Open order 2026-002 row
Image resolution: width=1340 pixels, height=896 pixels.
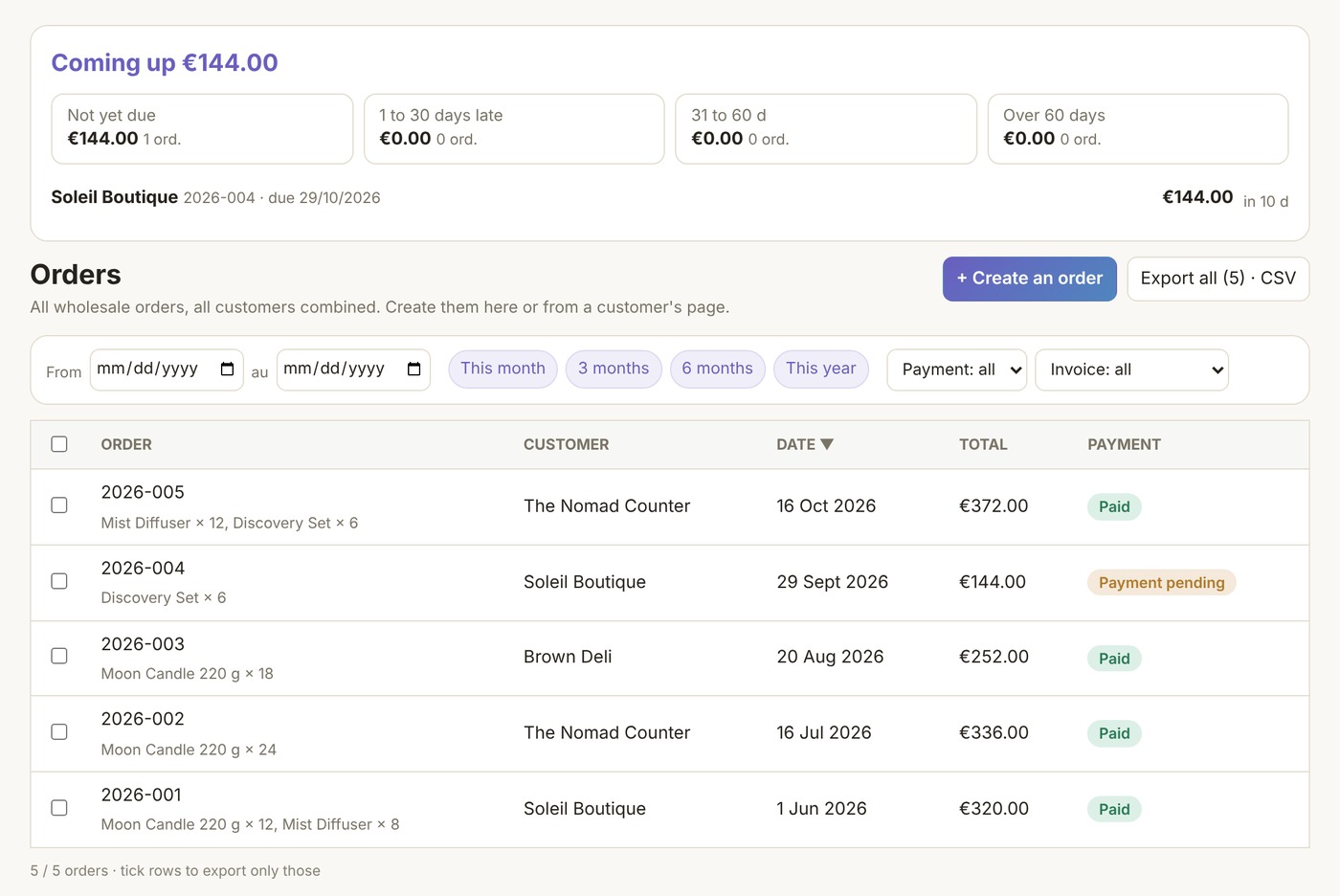(x=669, y=733)
